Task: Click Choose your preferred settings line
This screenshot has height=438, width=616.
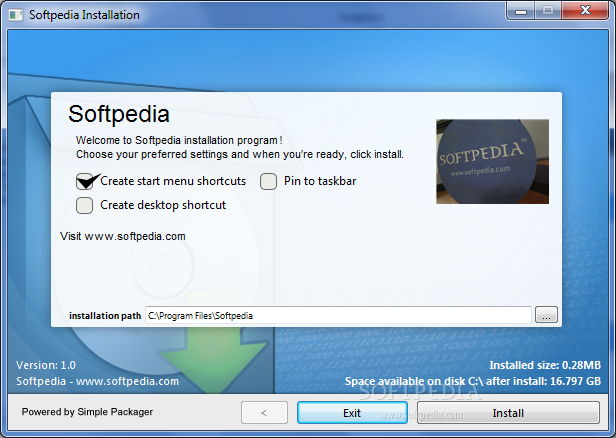Action: tap(240, 154)
